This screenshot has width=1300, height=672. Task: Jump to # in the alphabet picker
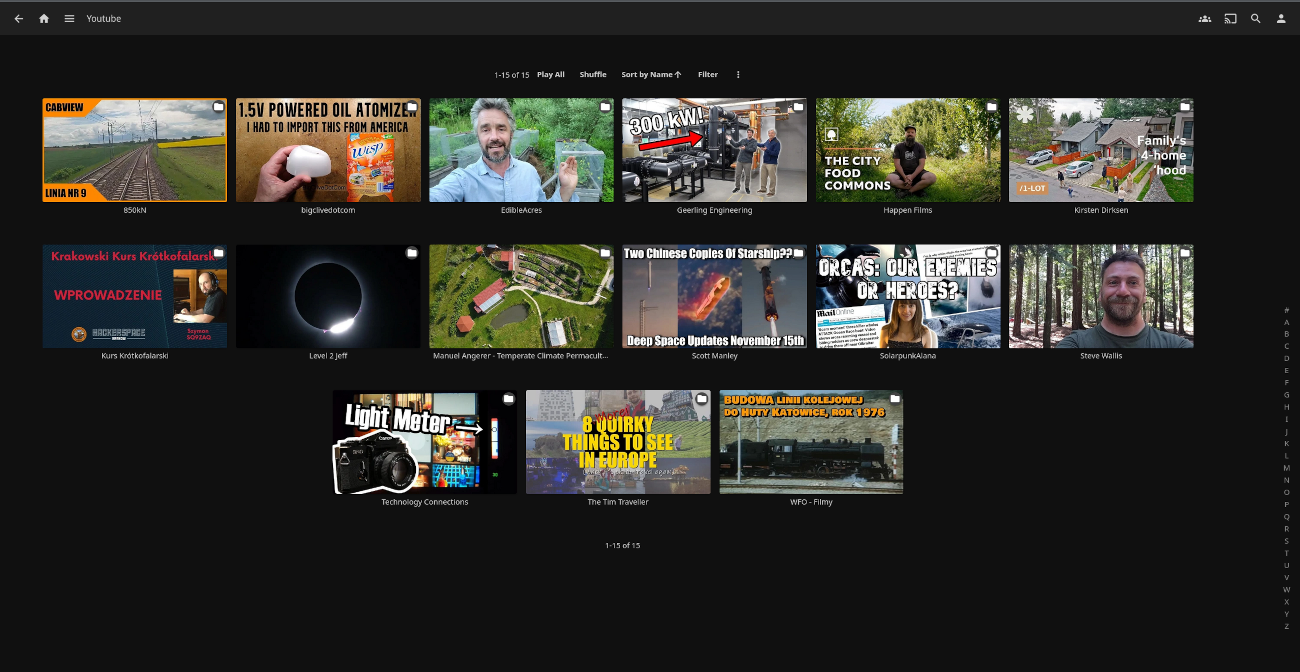pos(1287,310)
